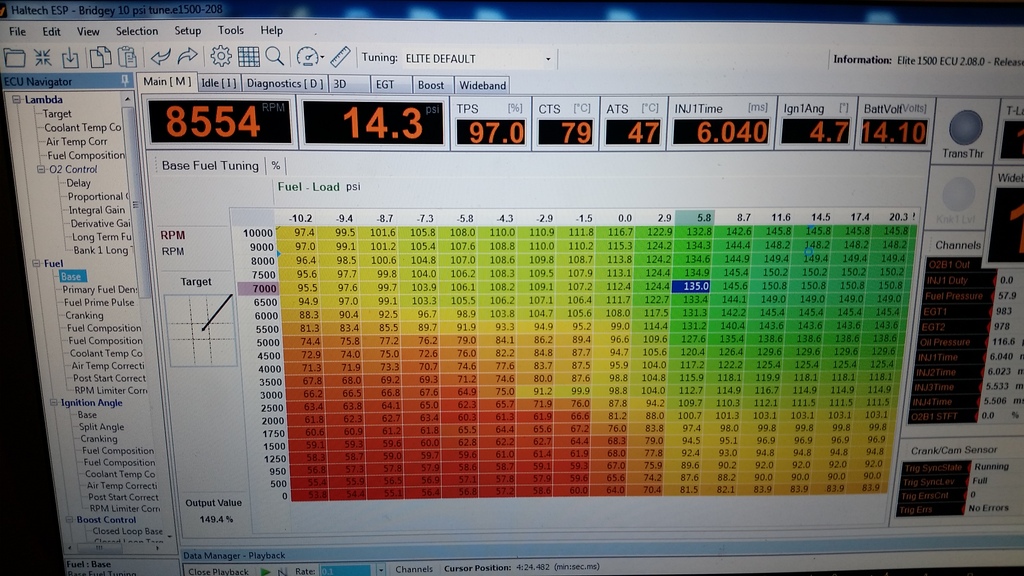
Task: Click the download-to-tray toolbar icon
Action: point(70,58)
